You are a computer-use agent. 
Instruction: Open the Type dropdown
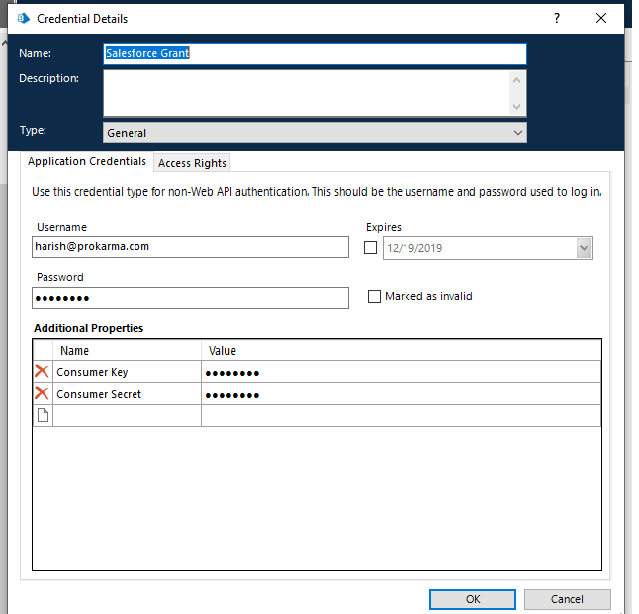click(517, 133)
